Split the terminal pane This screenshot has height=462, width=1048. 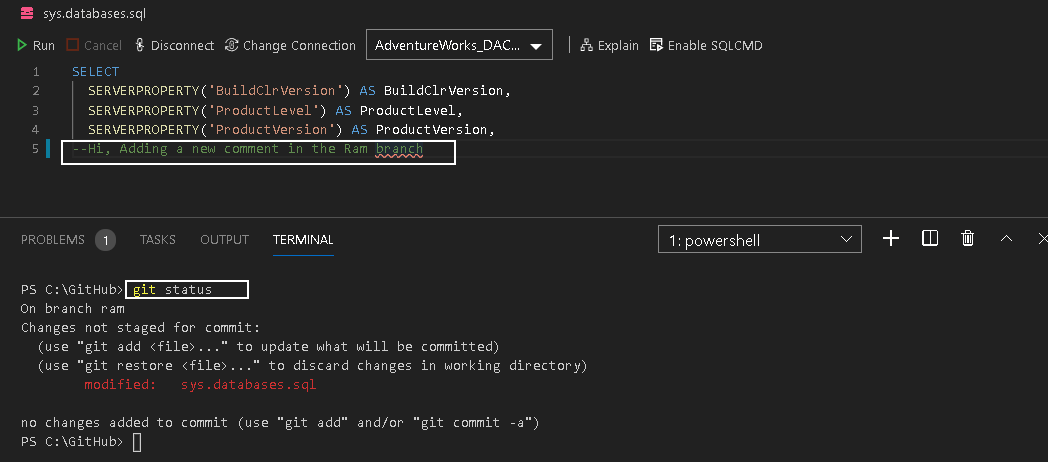pos(929,238)
